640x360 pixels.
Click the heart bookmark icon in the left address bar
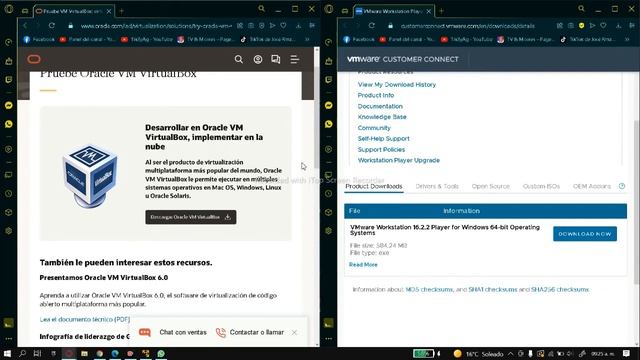pyautogui.click(x=283, y=25)
